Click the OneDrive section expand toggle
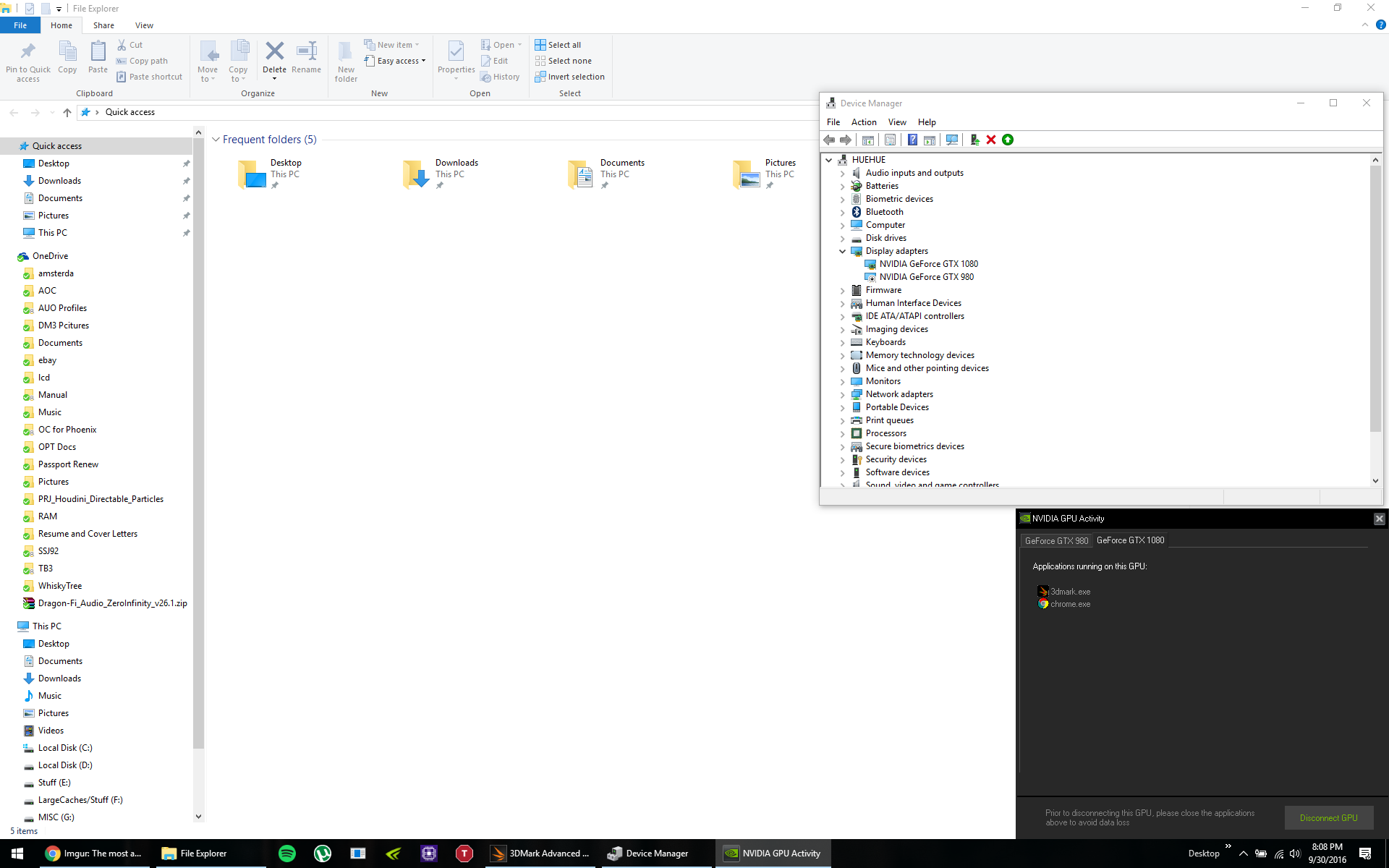 pyautogui.click(x=7, y=255)
